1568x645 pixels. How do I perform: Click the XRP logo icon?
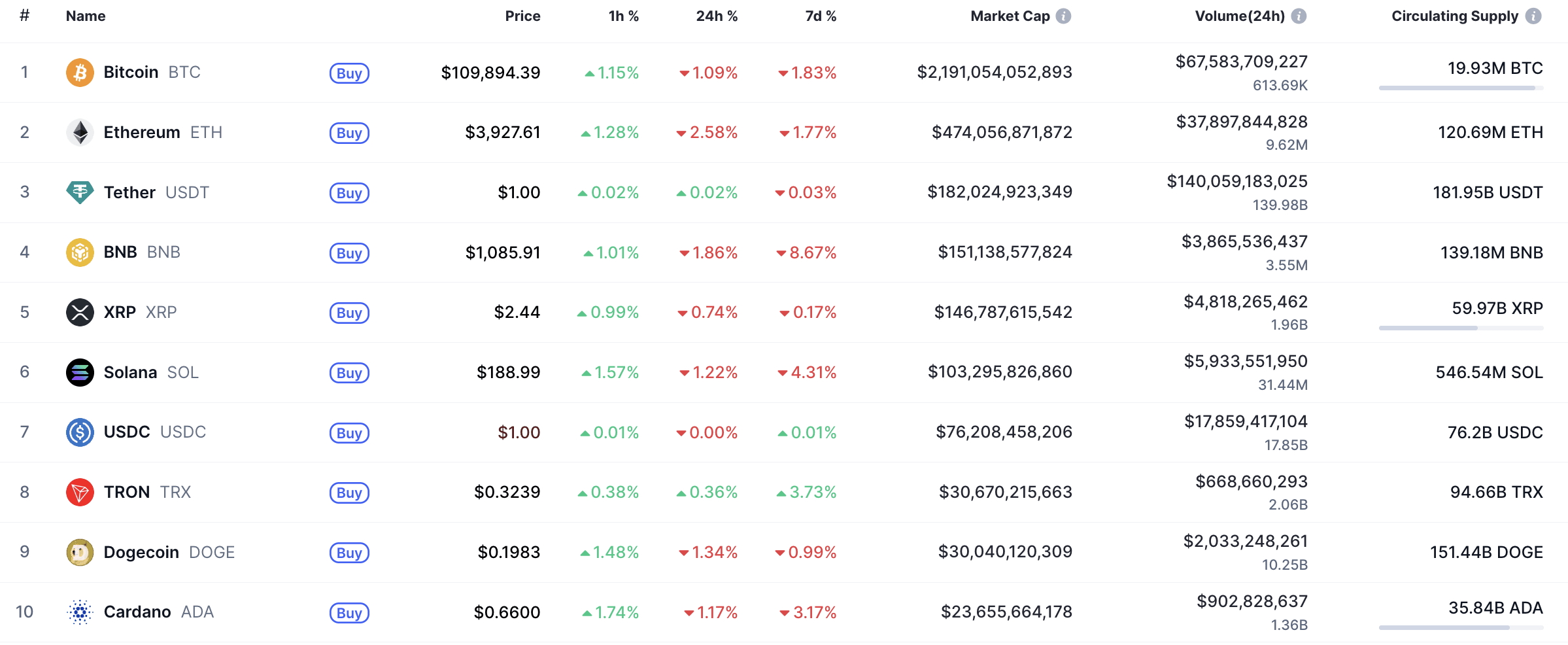tap(80, 312)
